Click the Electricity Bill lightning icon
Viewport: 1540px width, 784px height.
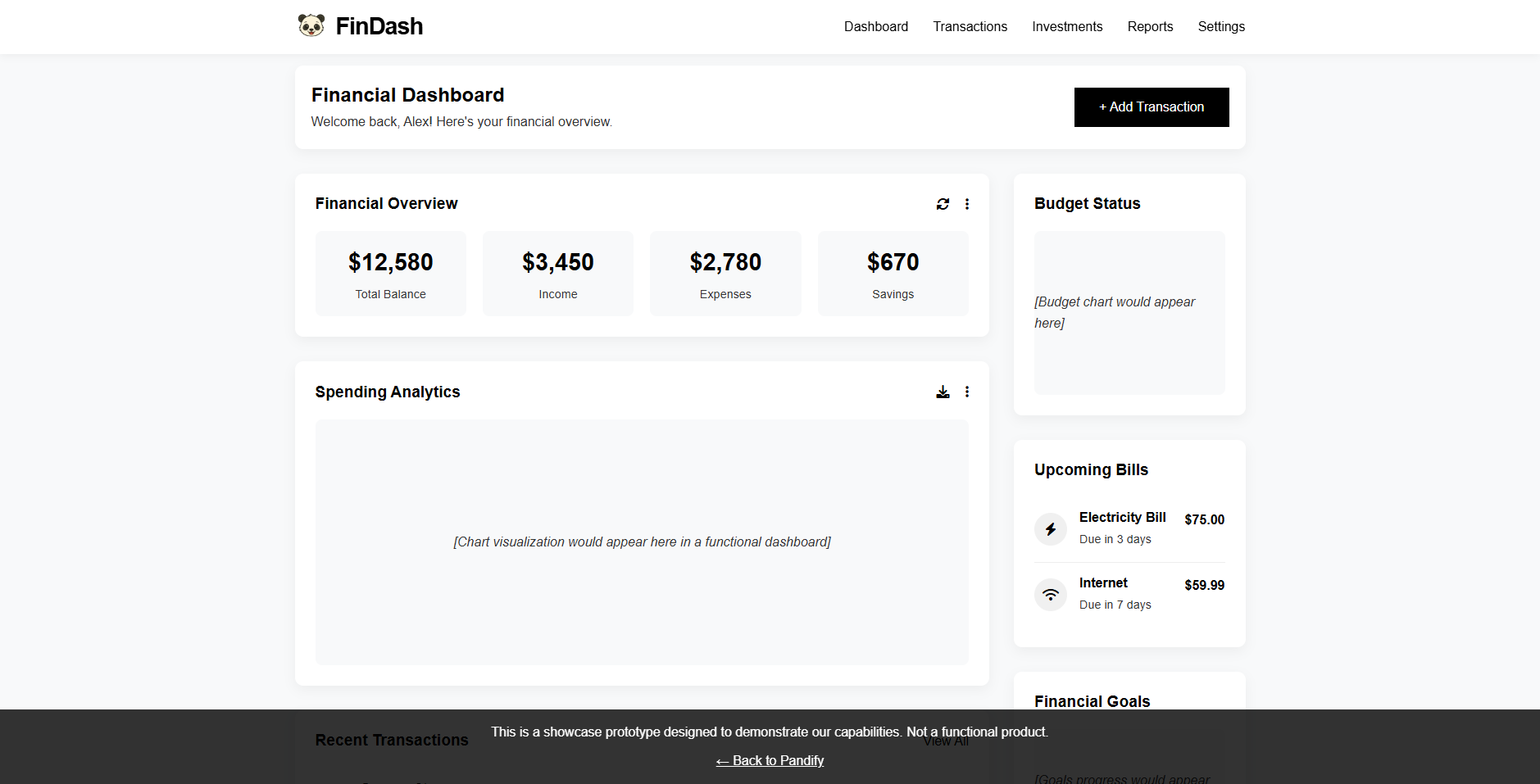[1050, 528]
